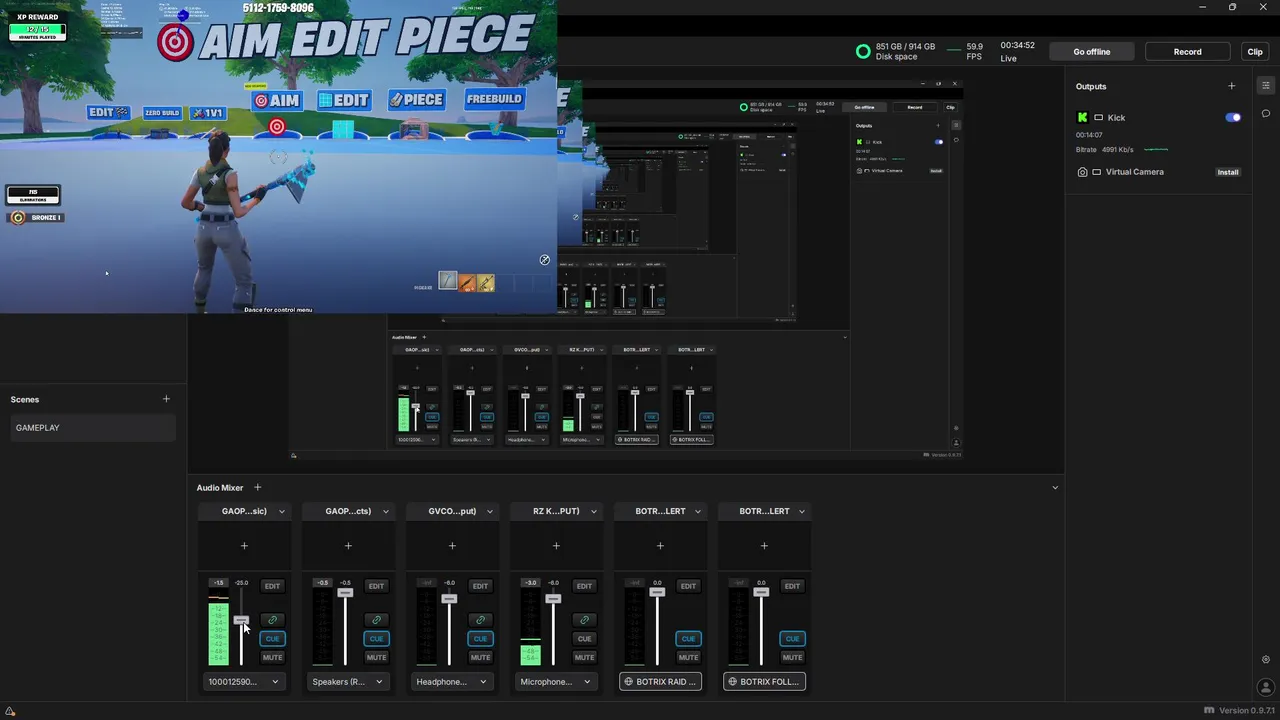Open the 100012590 device dropdown
The image size is (1280, 720).
point(244,682)
